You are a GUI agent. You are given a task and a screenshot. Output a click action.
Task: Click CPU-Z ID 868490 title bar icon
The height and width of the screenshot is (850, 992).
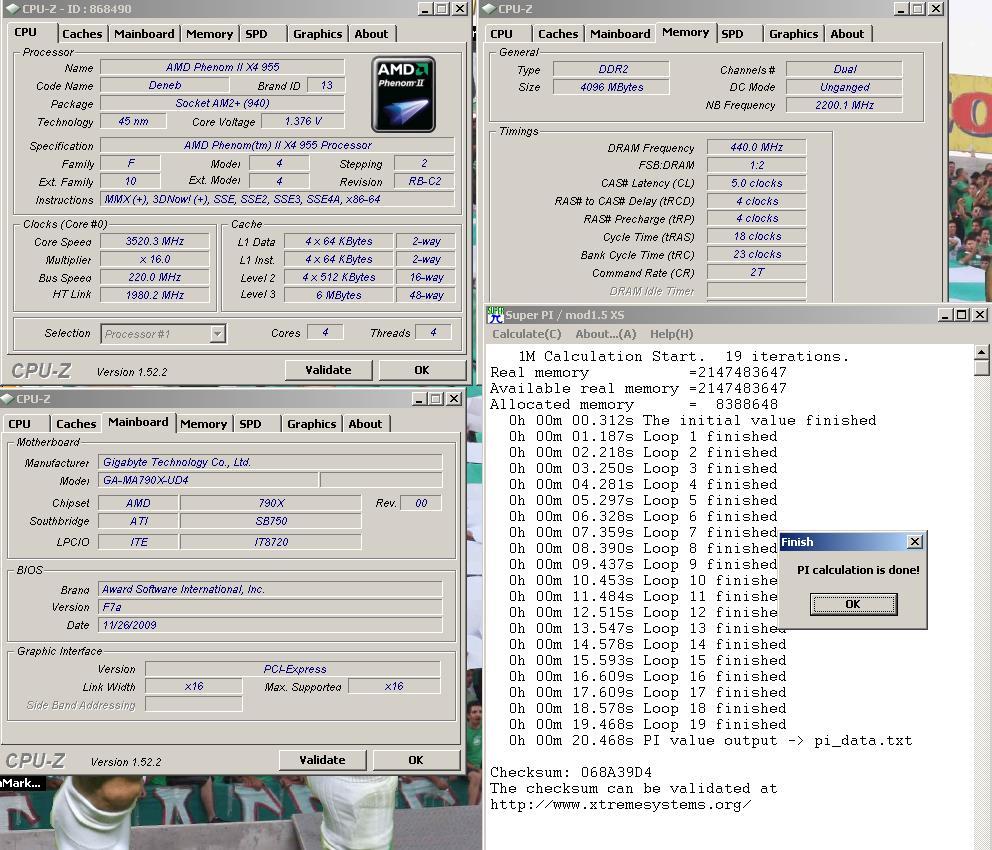11,9
